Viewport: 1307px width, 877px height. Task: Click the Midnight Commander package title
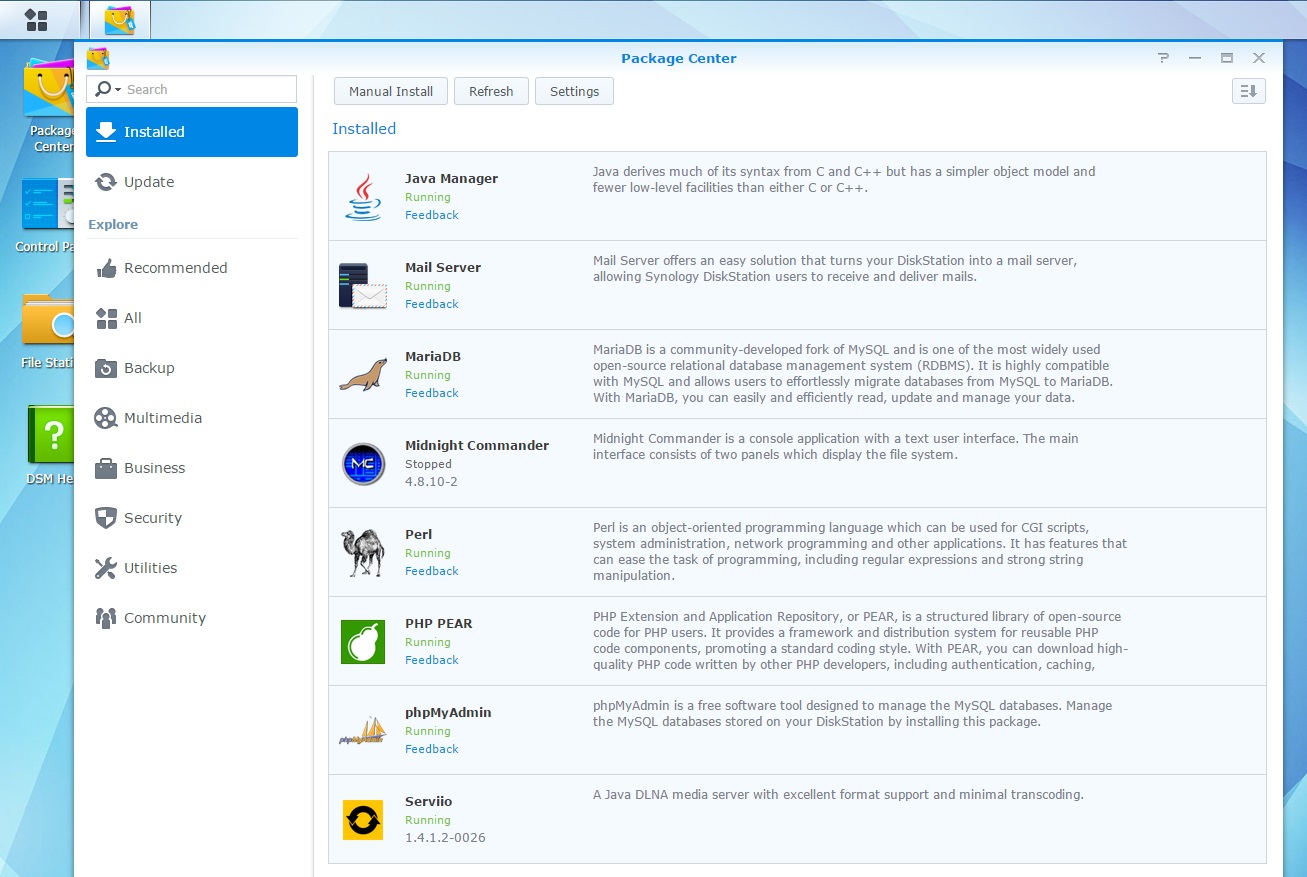pyautogui.click(x=477, y=446)
